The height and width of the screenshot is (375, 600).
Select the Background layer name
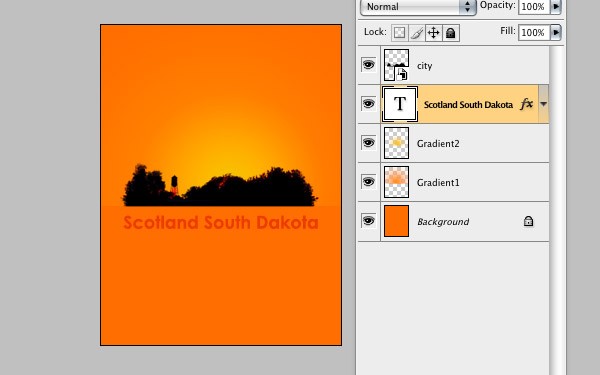coord(443,222)
